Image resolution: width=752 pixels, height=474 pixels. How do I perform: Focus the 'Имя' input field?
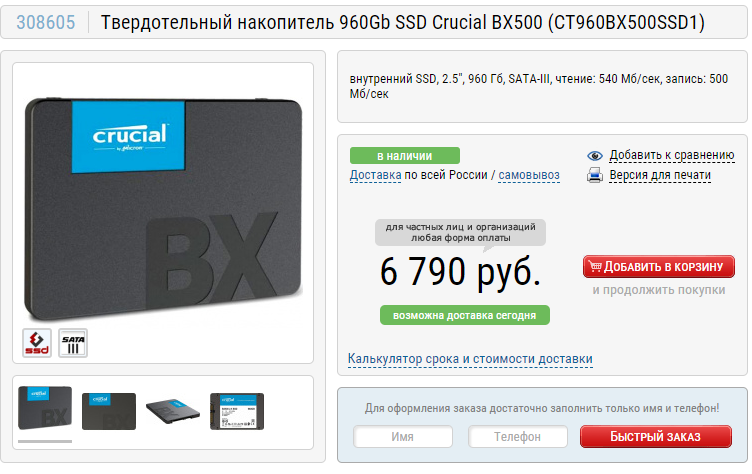pos(403,437)
